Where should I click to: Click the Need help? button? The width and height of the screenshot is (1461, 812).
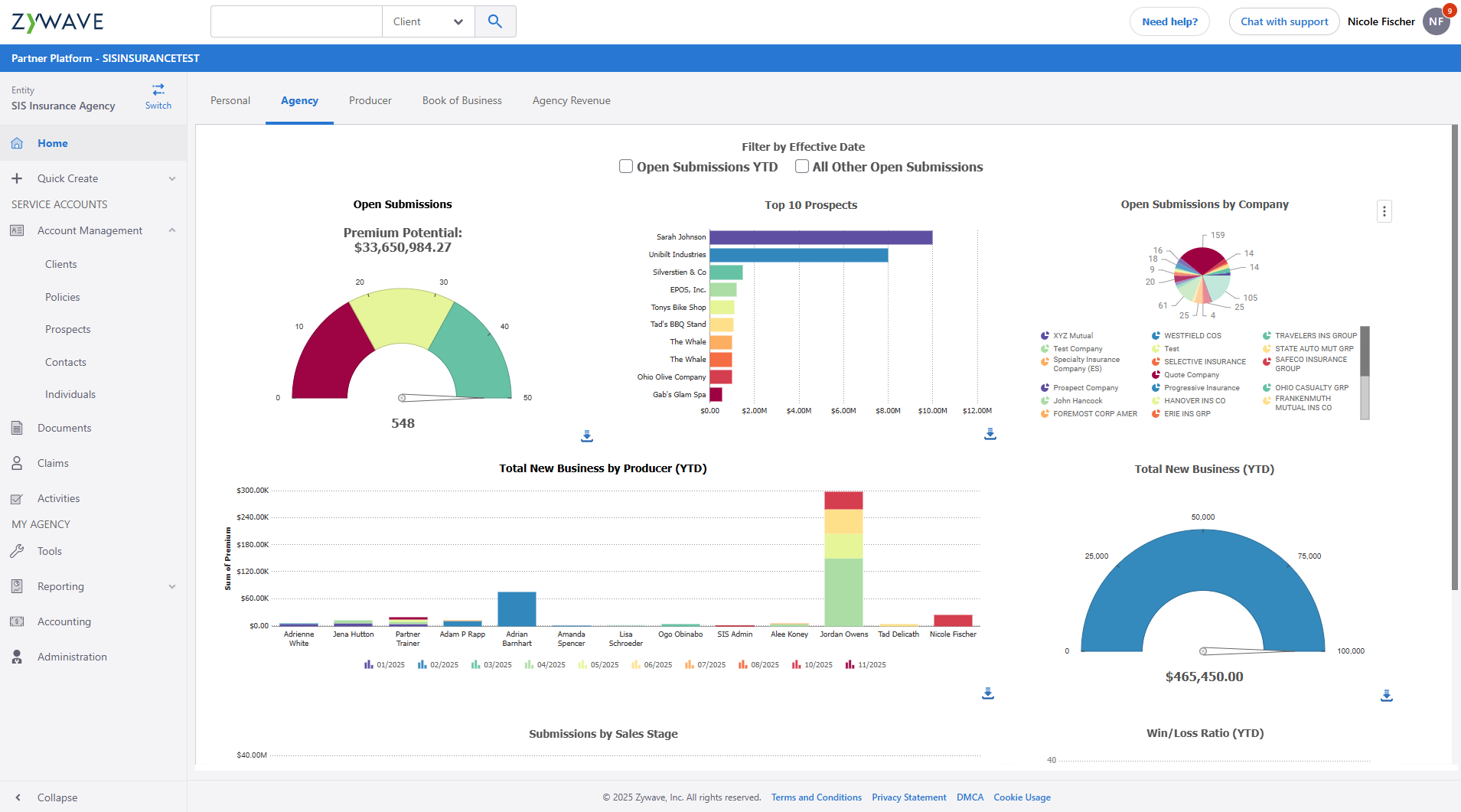(x=1169, y=21)
